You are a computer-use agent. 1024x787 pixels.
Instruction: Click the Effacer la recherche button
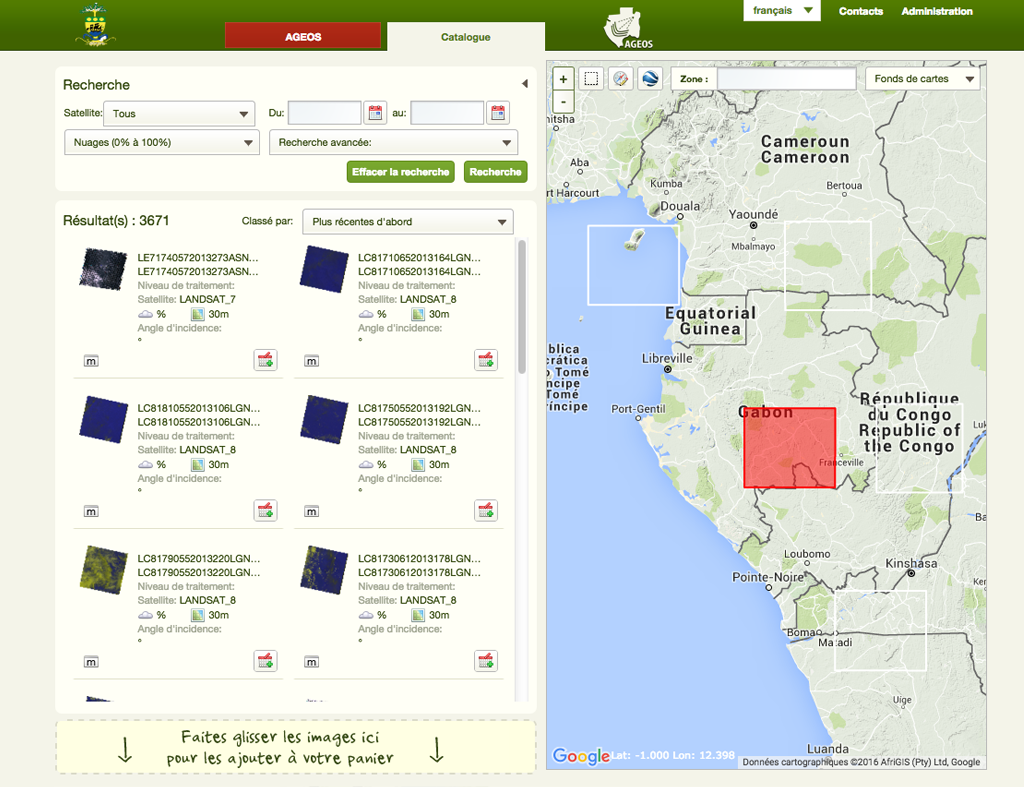(x=400, y=172)
